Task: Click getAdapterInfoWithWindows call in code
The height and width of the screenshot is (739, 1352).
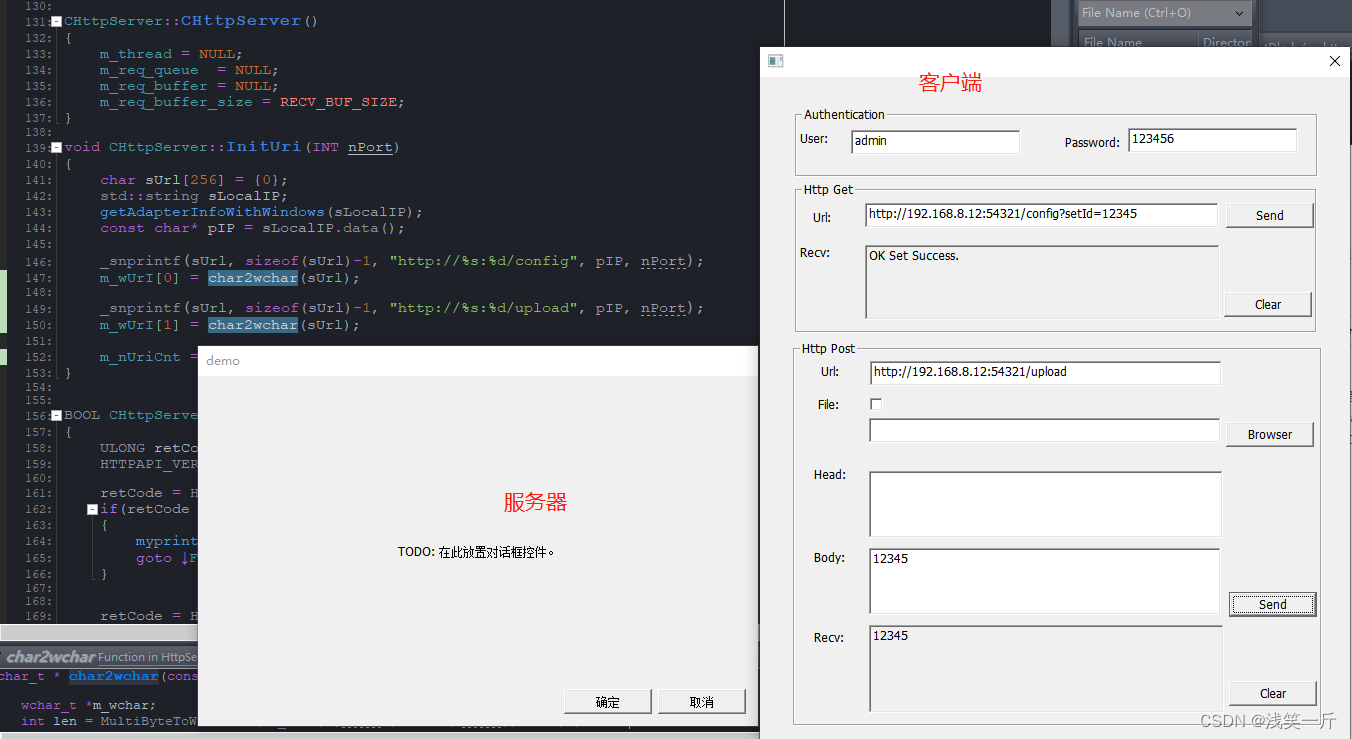Action: pos(212,212)
